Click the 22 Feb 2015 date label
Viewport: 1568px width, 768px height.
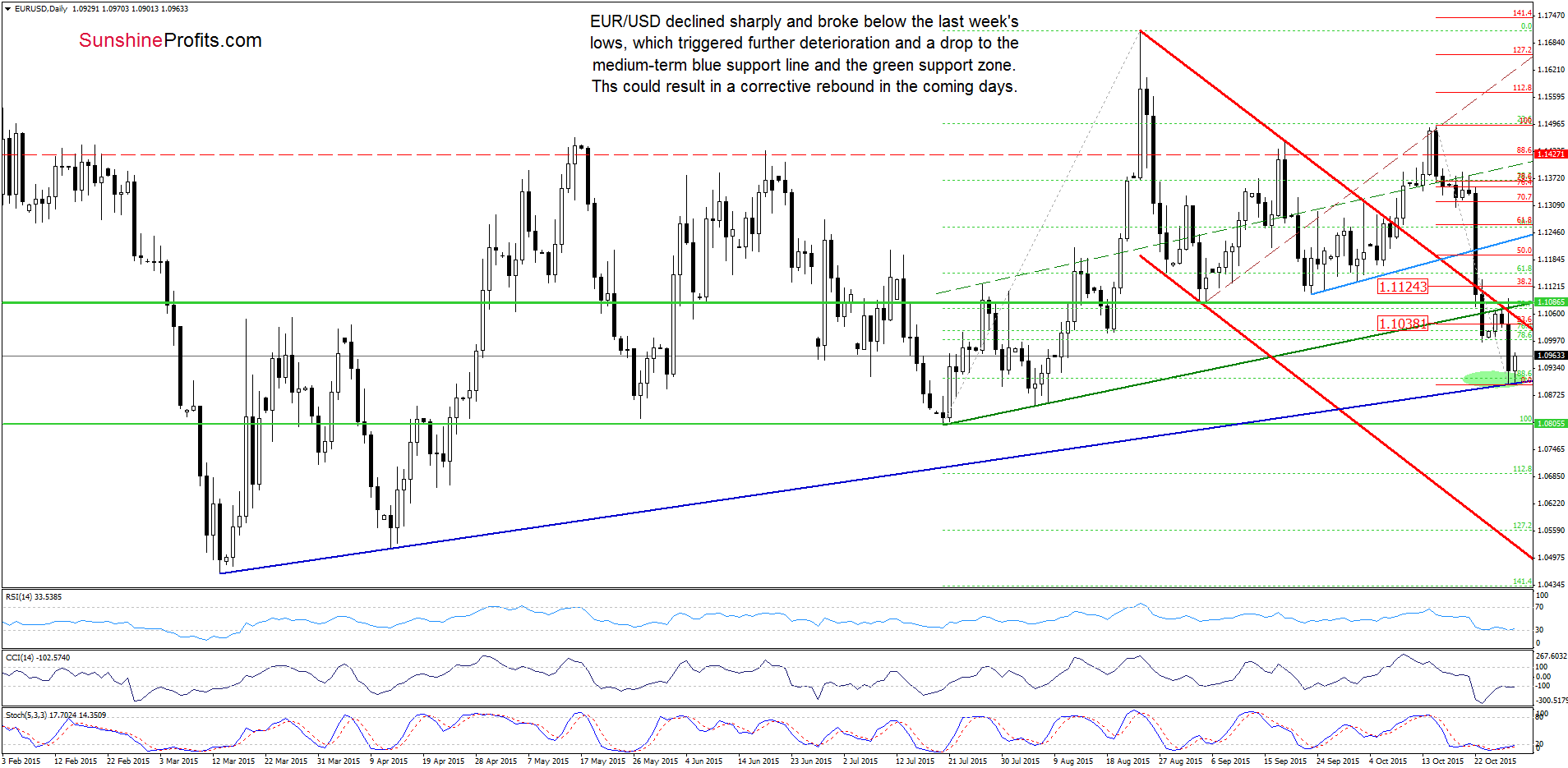128,761
